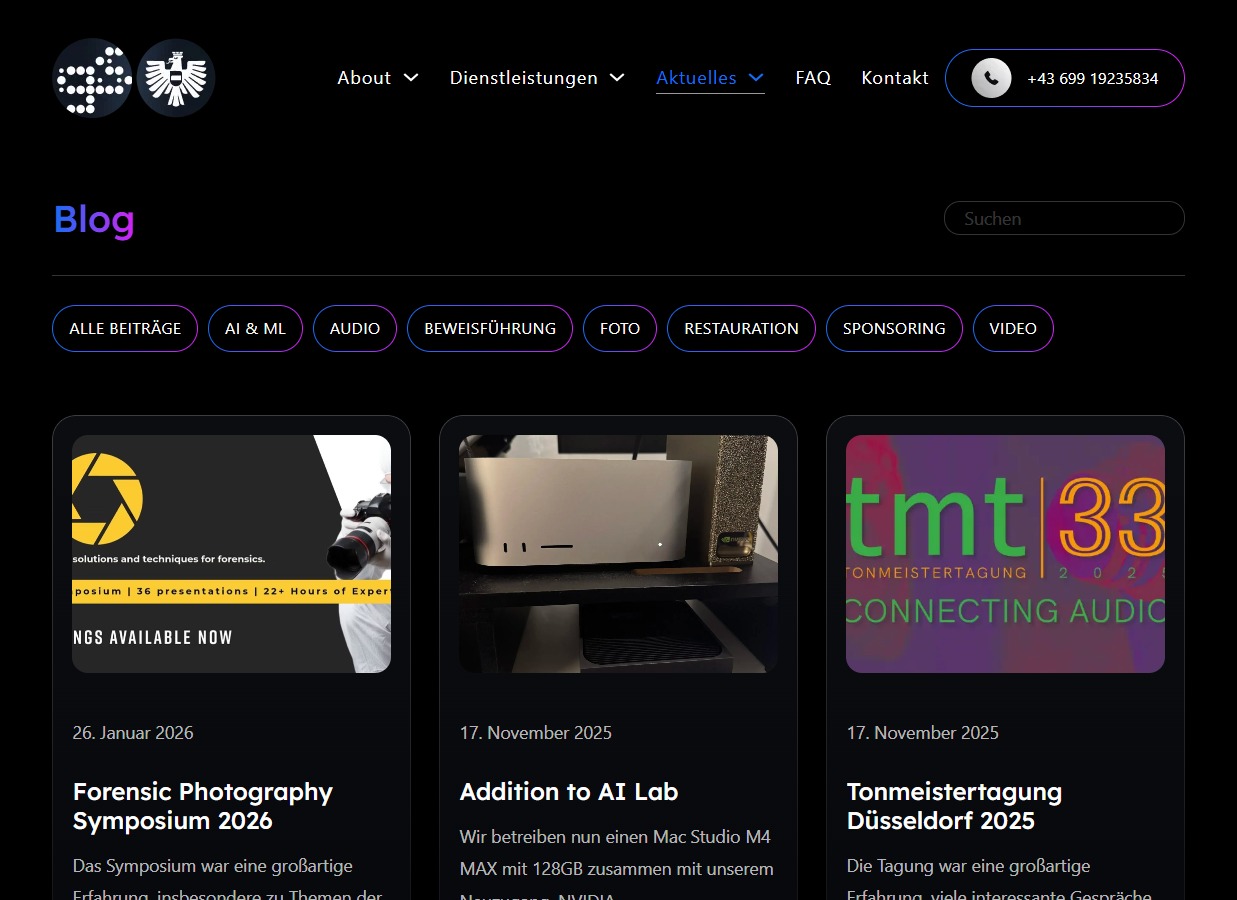
Task: Call the +43 699 19235834 number
Action: pos(1092,78)
